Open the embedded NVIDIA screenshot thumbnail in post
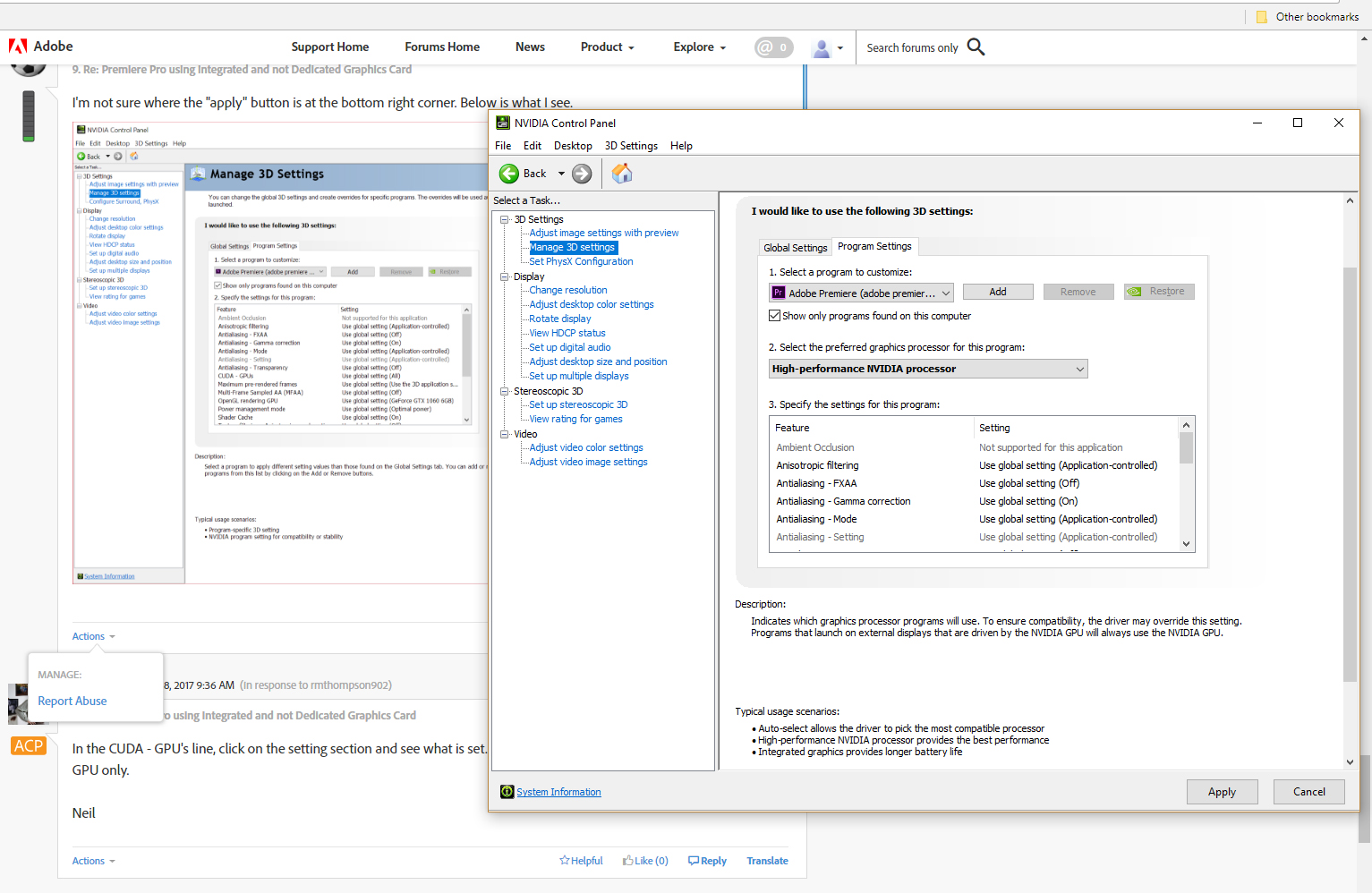The height and width of the screenshot is (893, 1372). (279, 353)
